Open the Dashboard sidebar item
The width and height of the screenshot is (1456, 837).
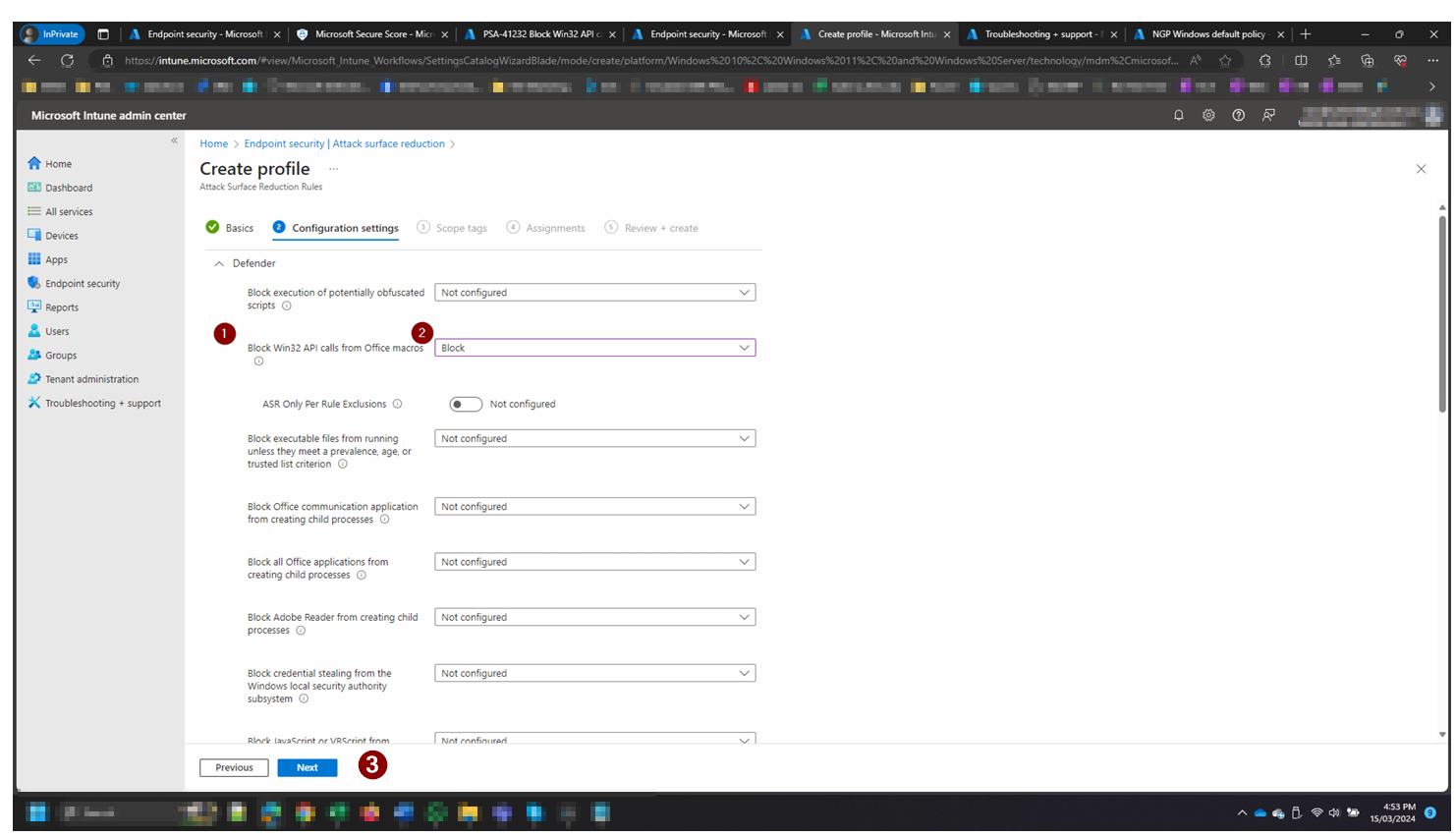point(60,188)
